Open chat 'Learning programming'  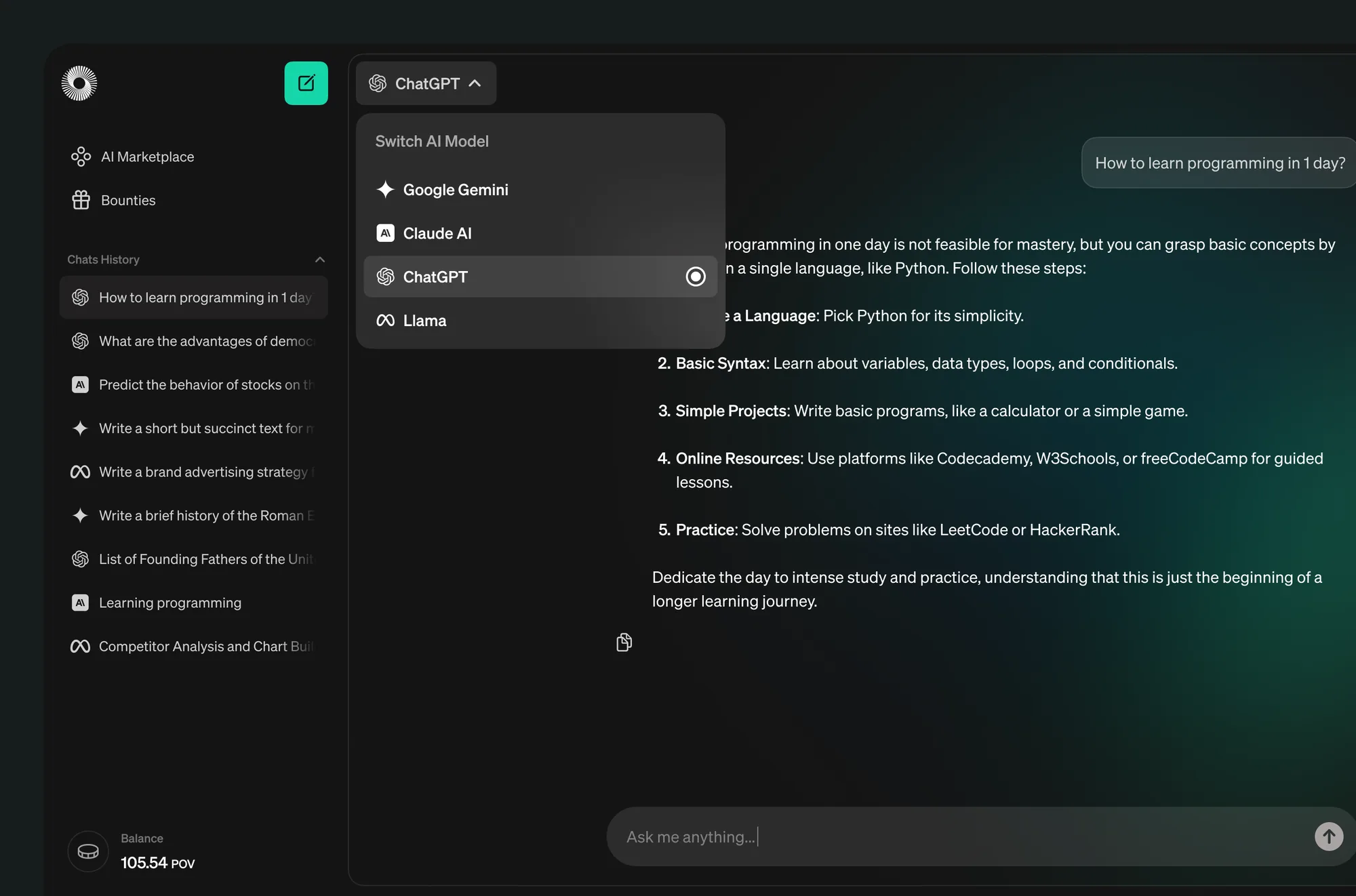click(x=194, y=603)
